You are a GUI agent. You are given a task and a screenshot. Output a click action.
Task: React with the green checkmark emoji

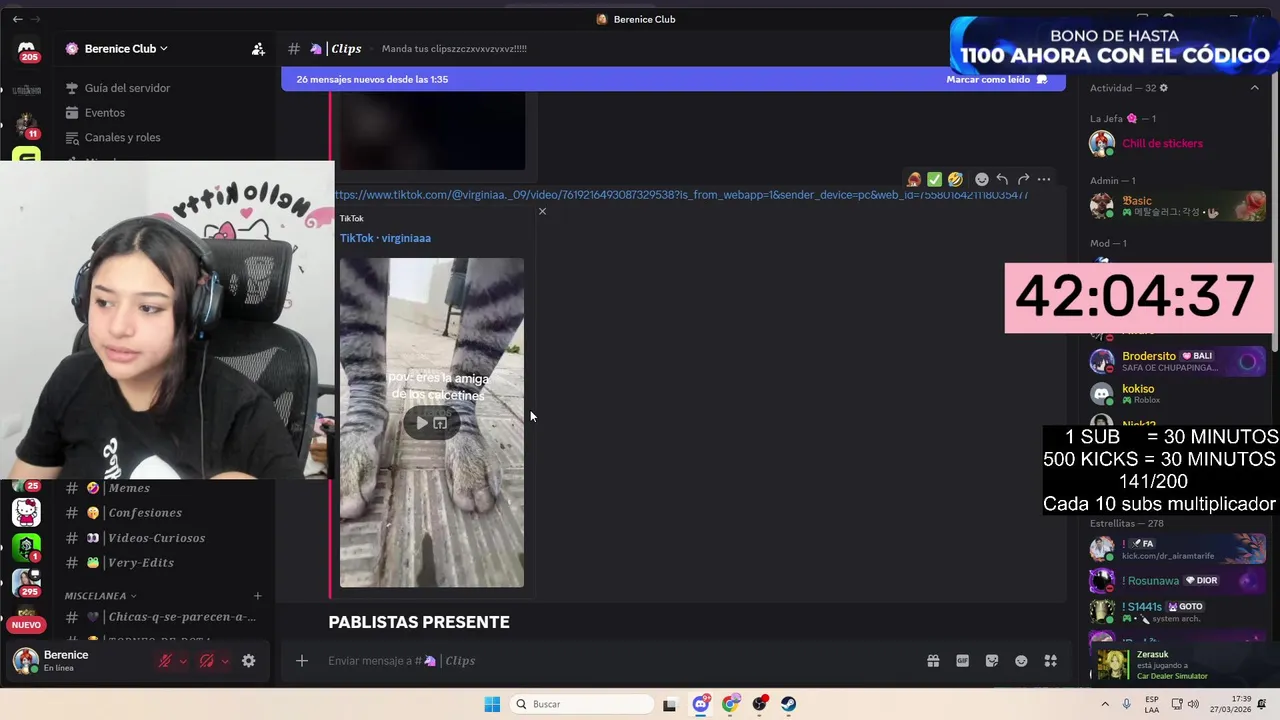[934, 179]
